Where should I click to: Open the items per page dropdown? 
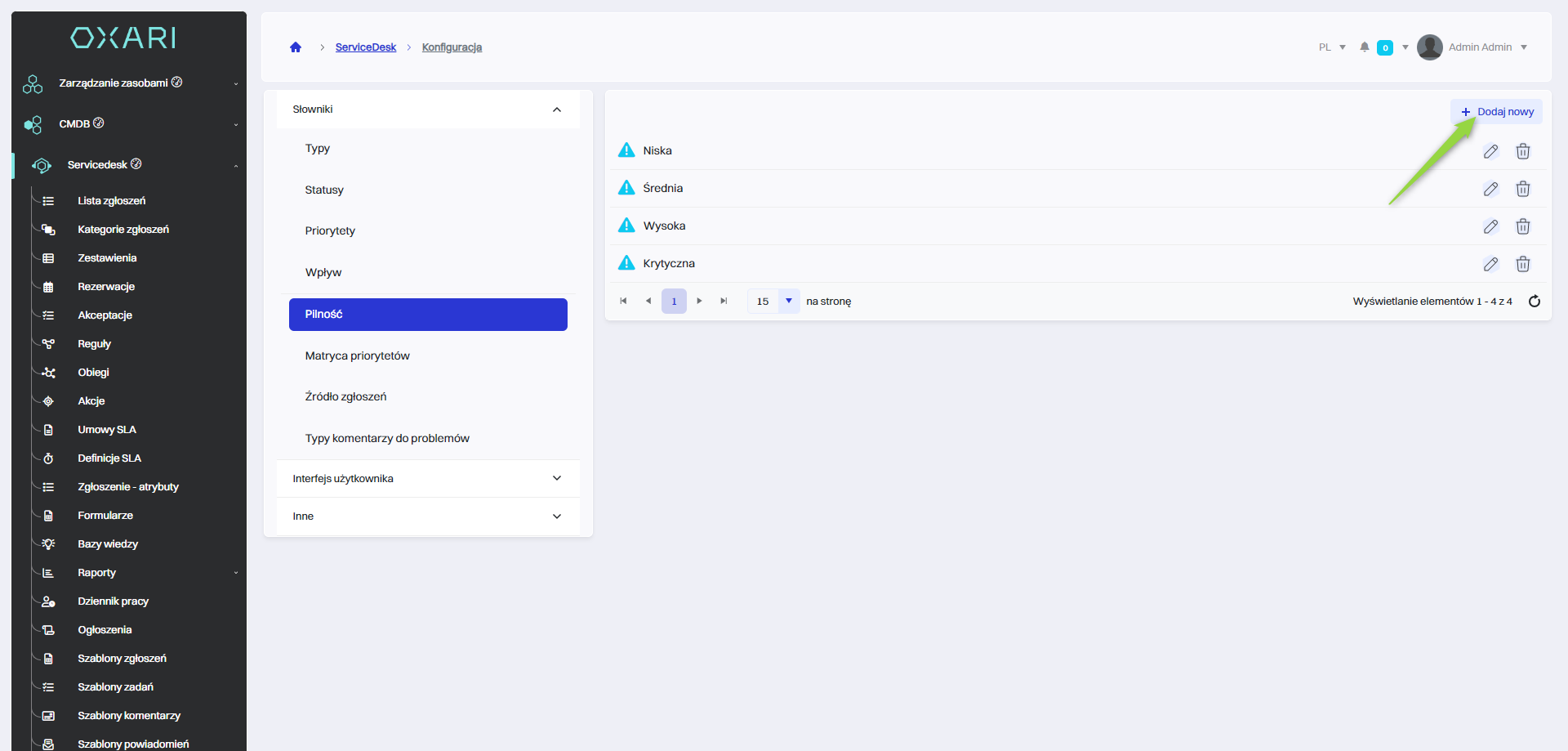788,302
